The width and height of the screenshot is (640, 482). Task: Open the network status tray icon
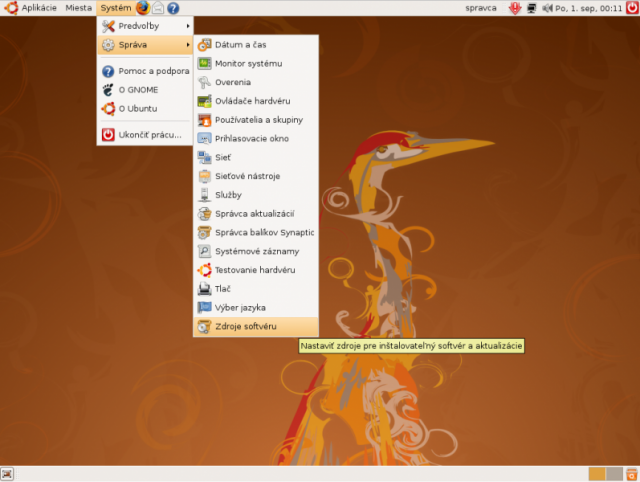[x=531, y=8]
